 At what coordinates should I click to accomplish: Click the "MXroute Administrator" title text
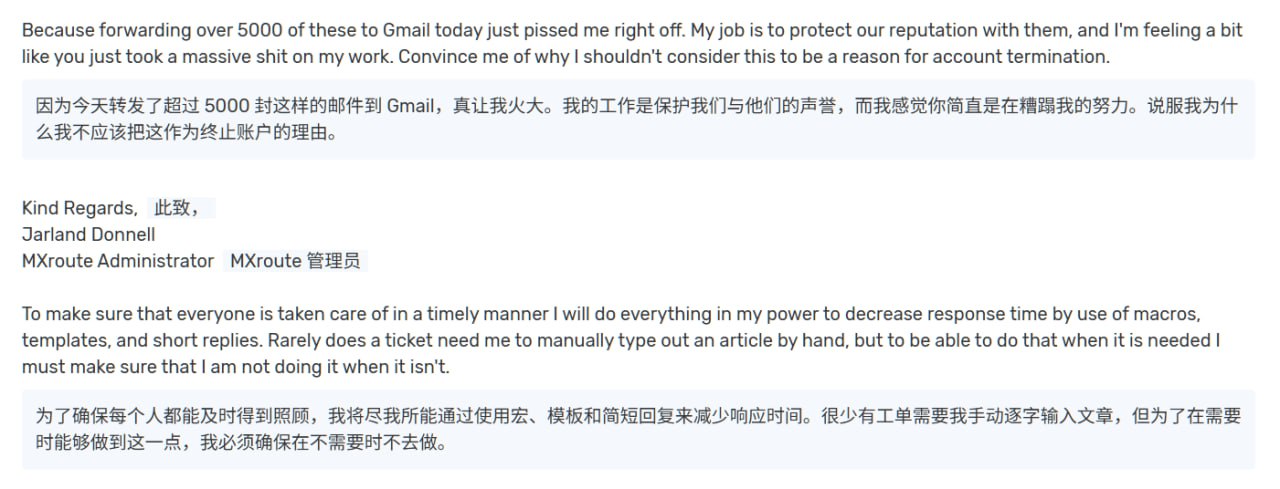118,260
